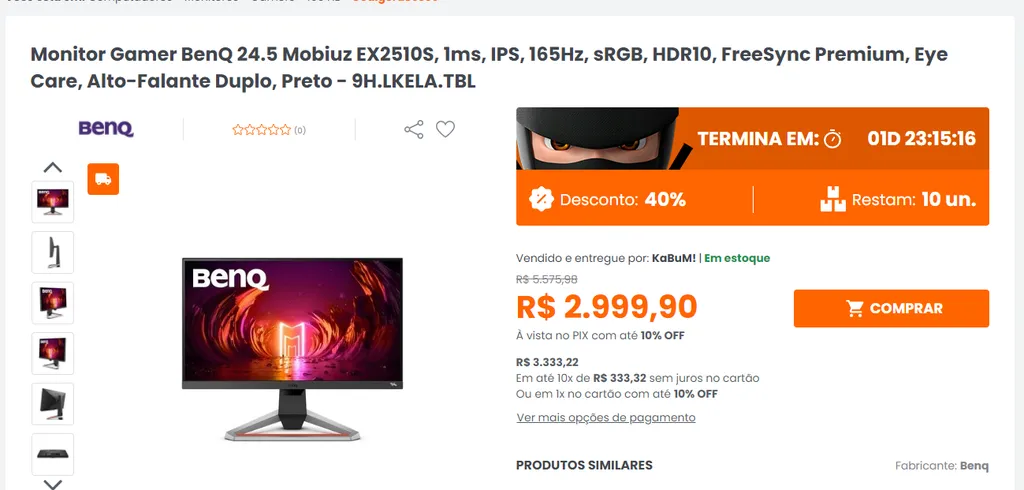Click the Benq manufacturer link
The height and width of the screenshot is (490, 1024).
[x=974, y=466]
